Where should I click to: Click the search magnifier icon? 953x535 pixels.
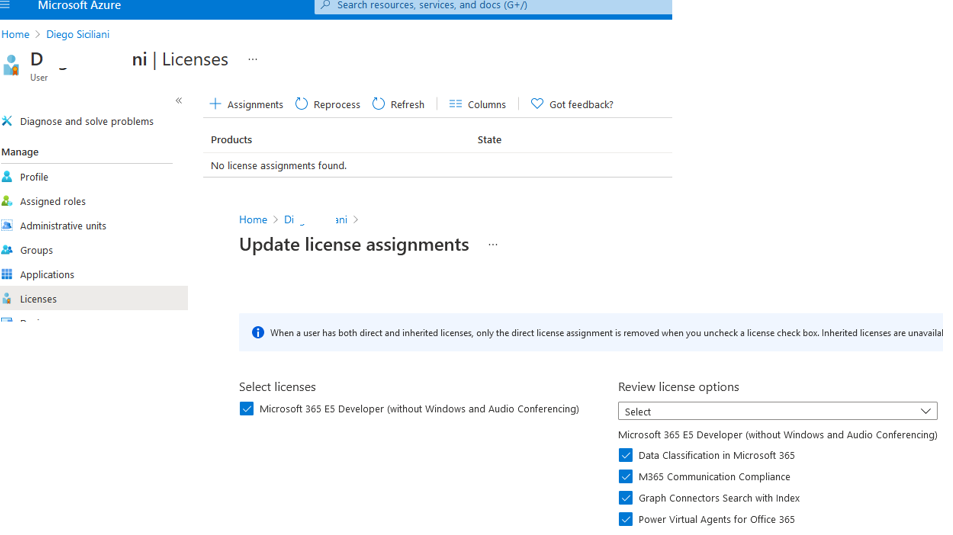[326, 5]
